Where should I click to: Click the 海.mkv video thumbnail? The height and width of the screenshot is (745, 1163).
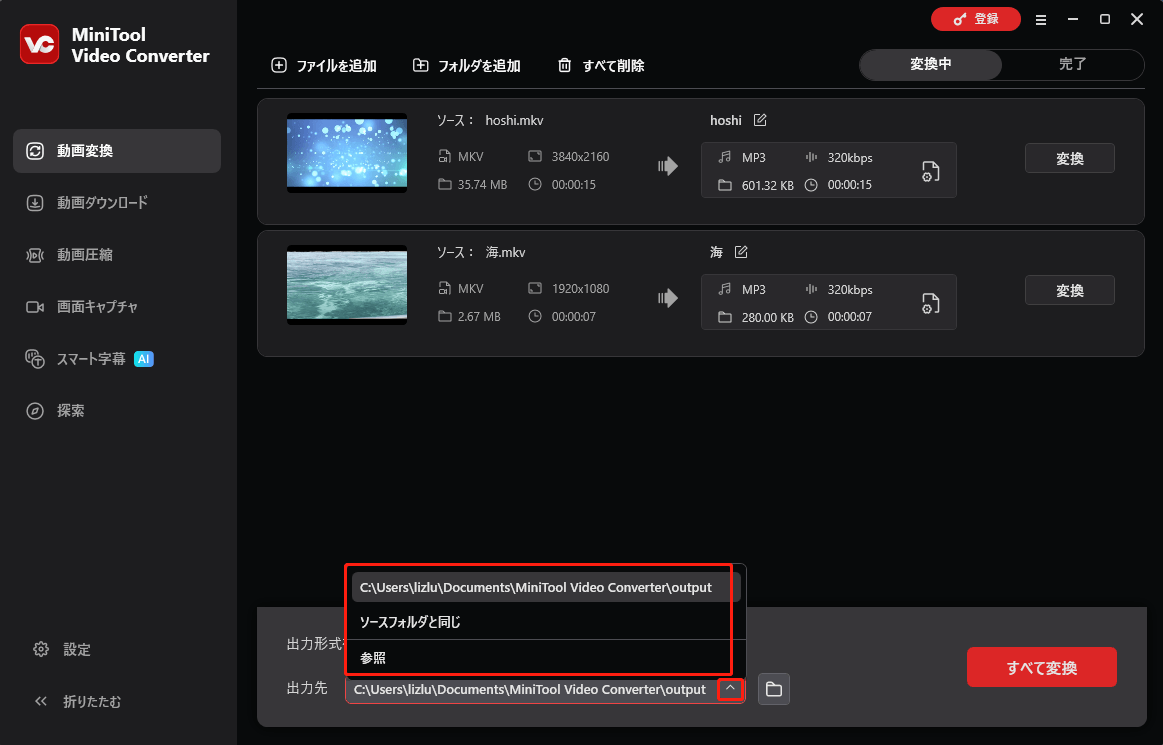pos(347,285)
